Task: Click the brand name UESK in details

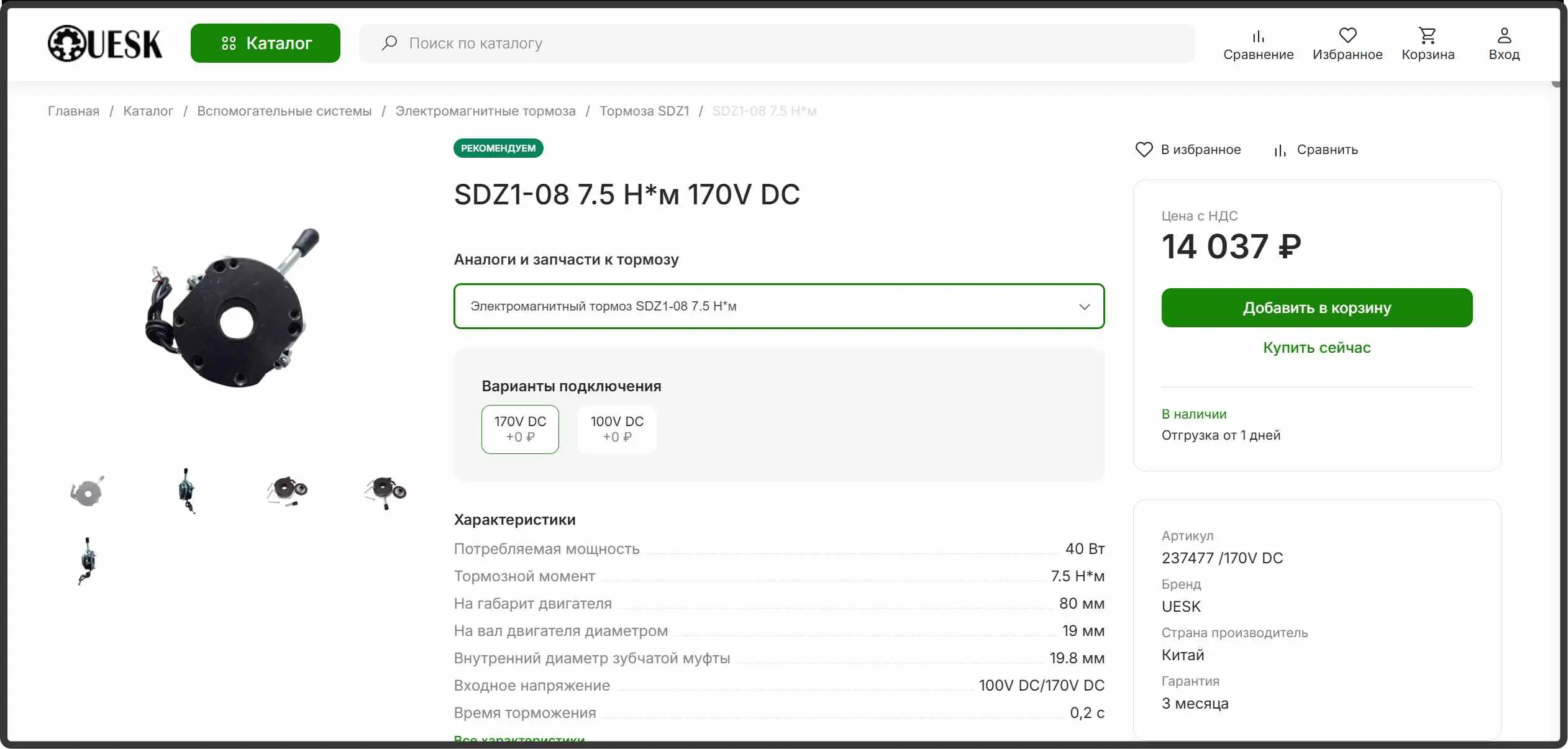Action: pyautogui.click(x=1181, y=606)
